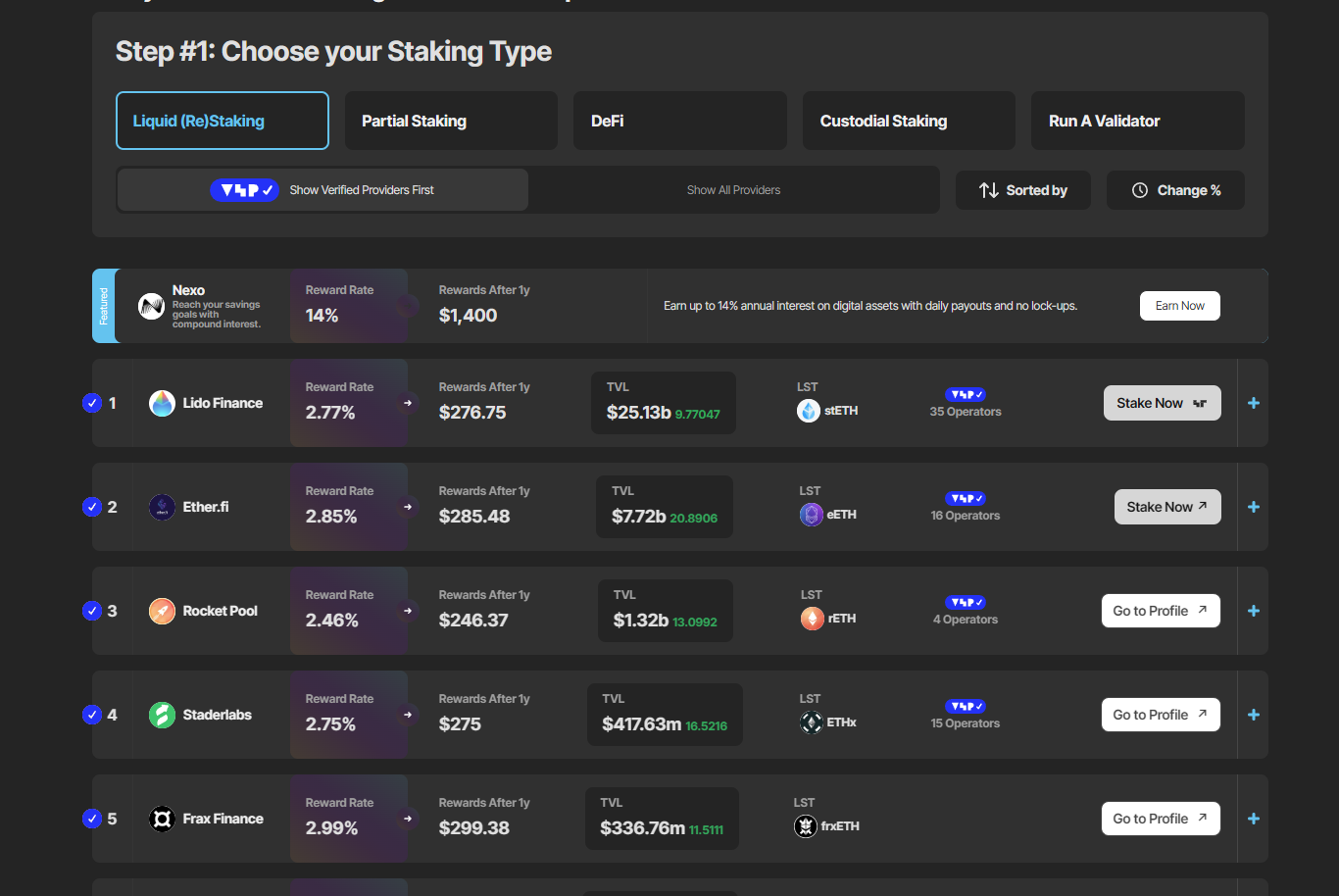Viewport: 1339px width, 896px height.
Task: Switch to Show All Providers
Action: tap(733, 190)
